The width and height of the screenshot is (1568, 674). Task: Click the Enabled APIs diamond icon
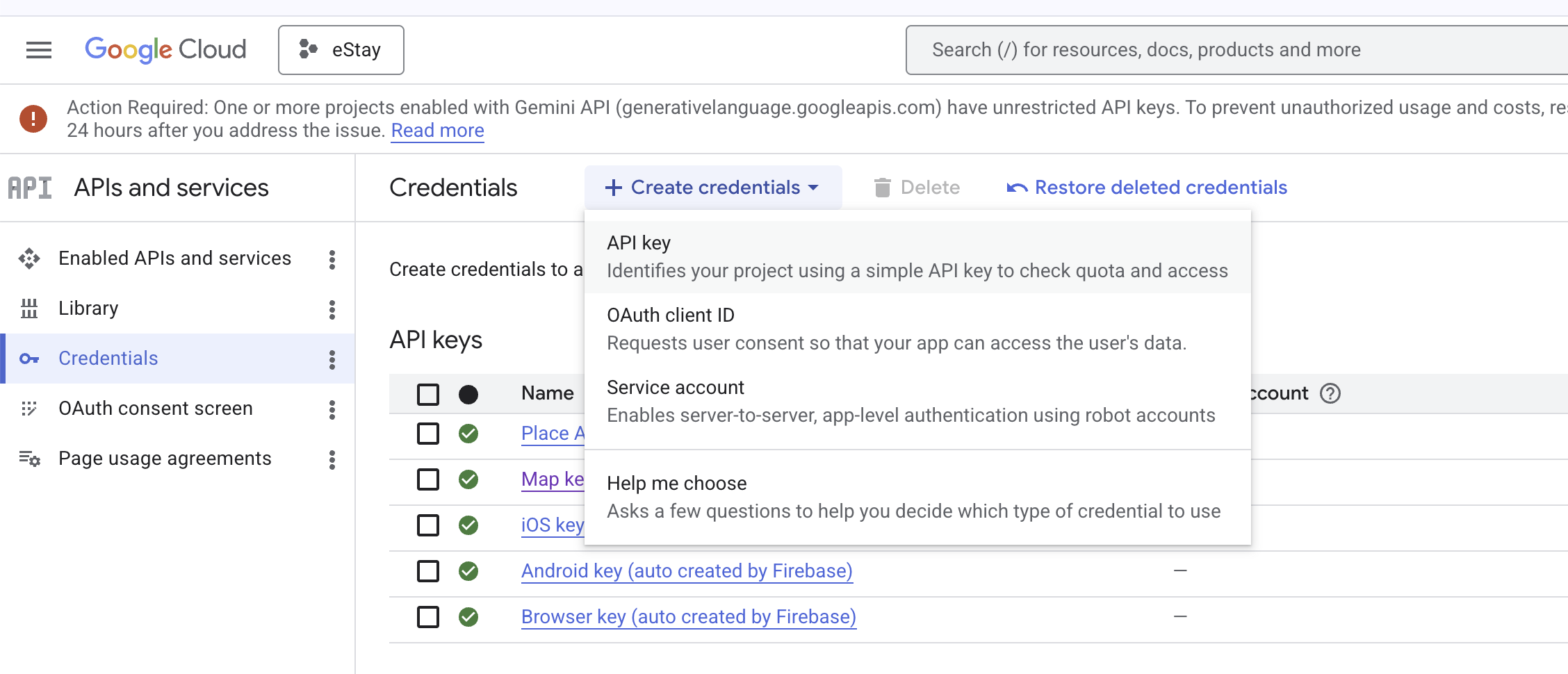pyautogui.click(x=29, y=258)
